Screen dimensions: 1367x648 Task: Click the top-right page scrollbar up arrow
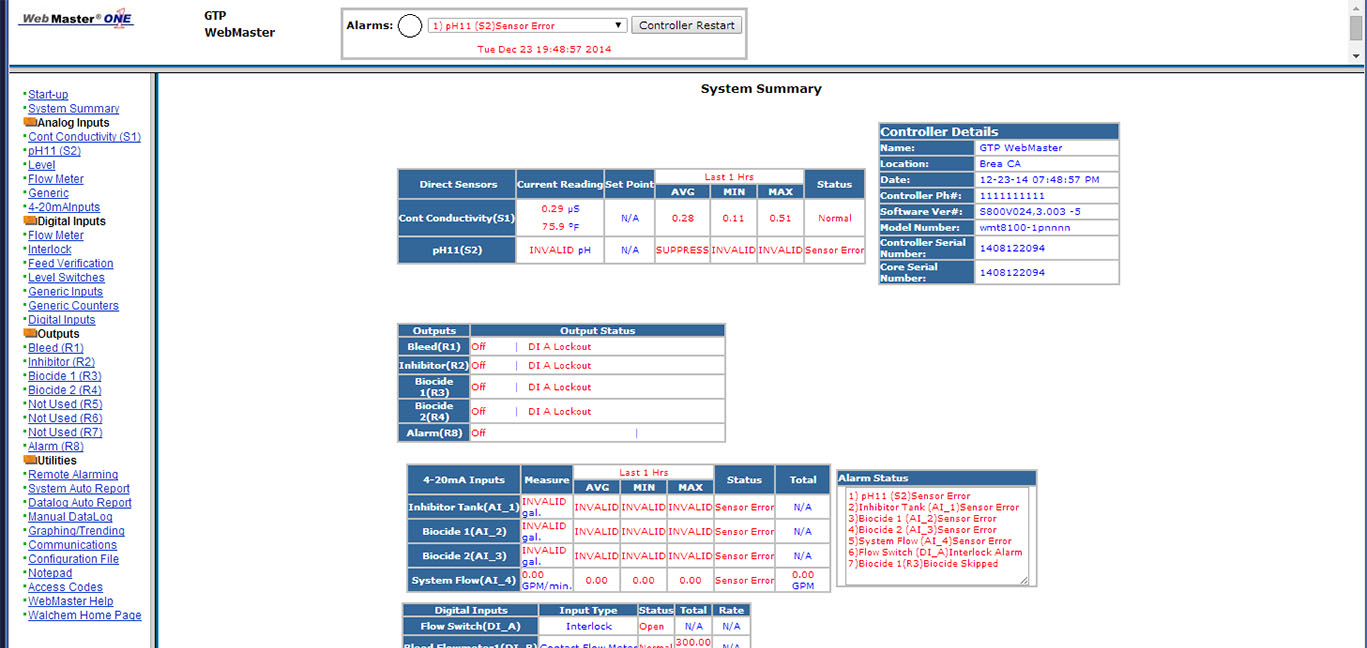[1356, 8]
